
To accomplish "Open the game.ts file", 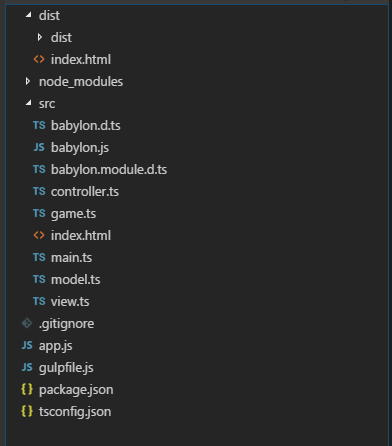I will (73, 214).
